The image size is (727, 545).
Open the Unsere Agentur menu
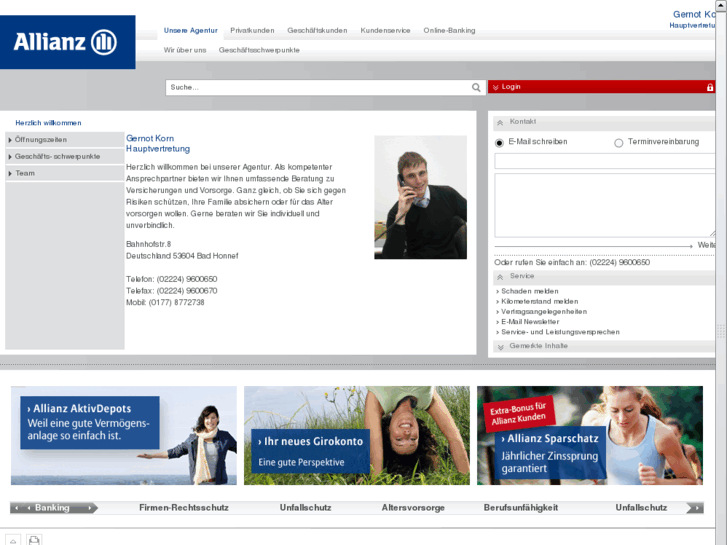click(x=191, y=31)
